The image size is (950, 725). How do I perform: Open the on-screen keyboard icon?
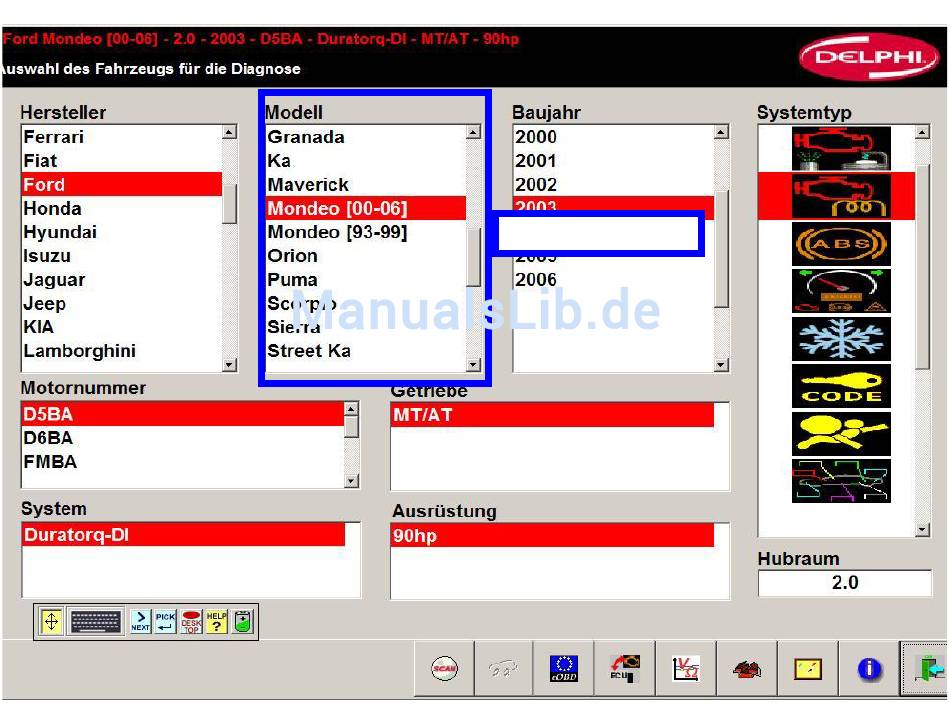(96, 621)
